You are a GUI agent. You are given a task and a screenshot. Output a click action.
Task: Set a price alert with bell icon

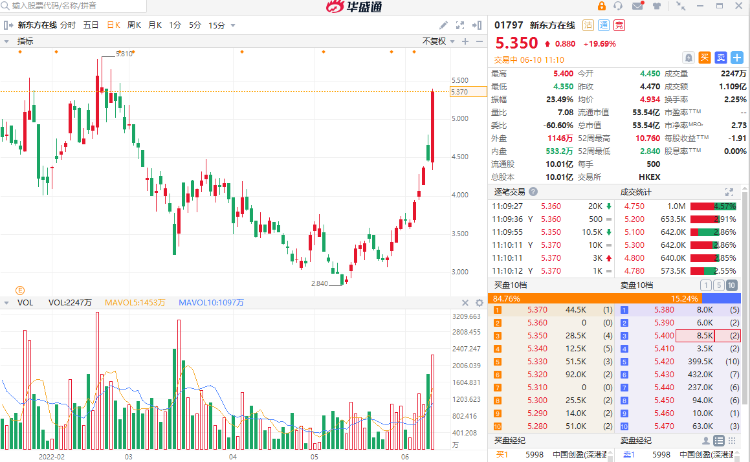click(688, 58)
